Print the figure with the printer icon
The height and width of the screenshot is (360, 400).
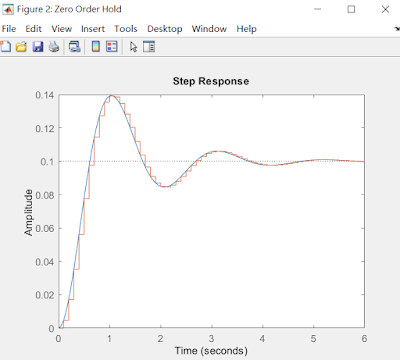pos(54,47)
